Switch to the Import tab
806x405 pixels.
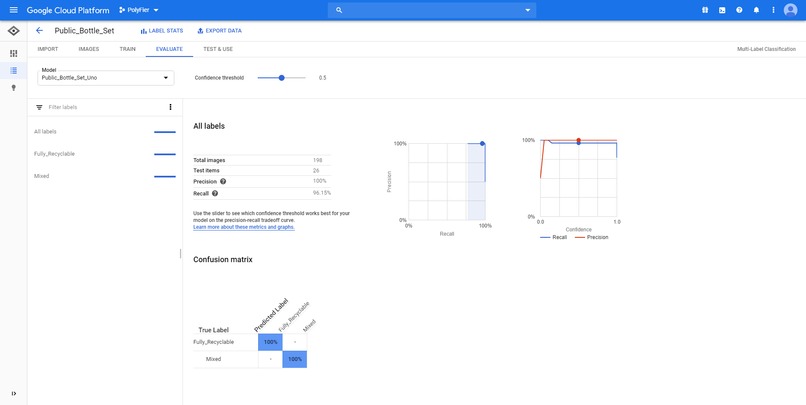point(48,49)
